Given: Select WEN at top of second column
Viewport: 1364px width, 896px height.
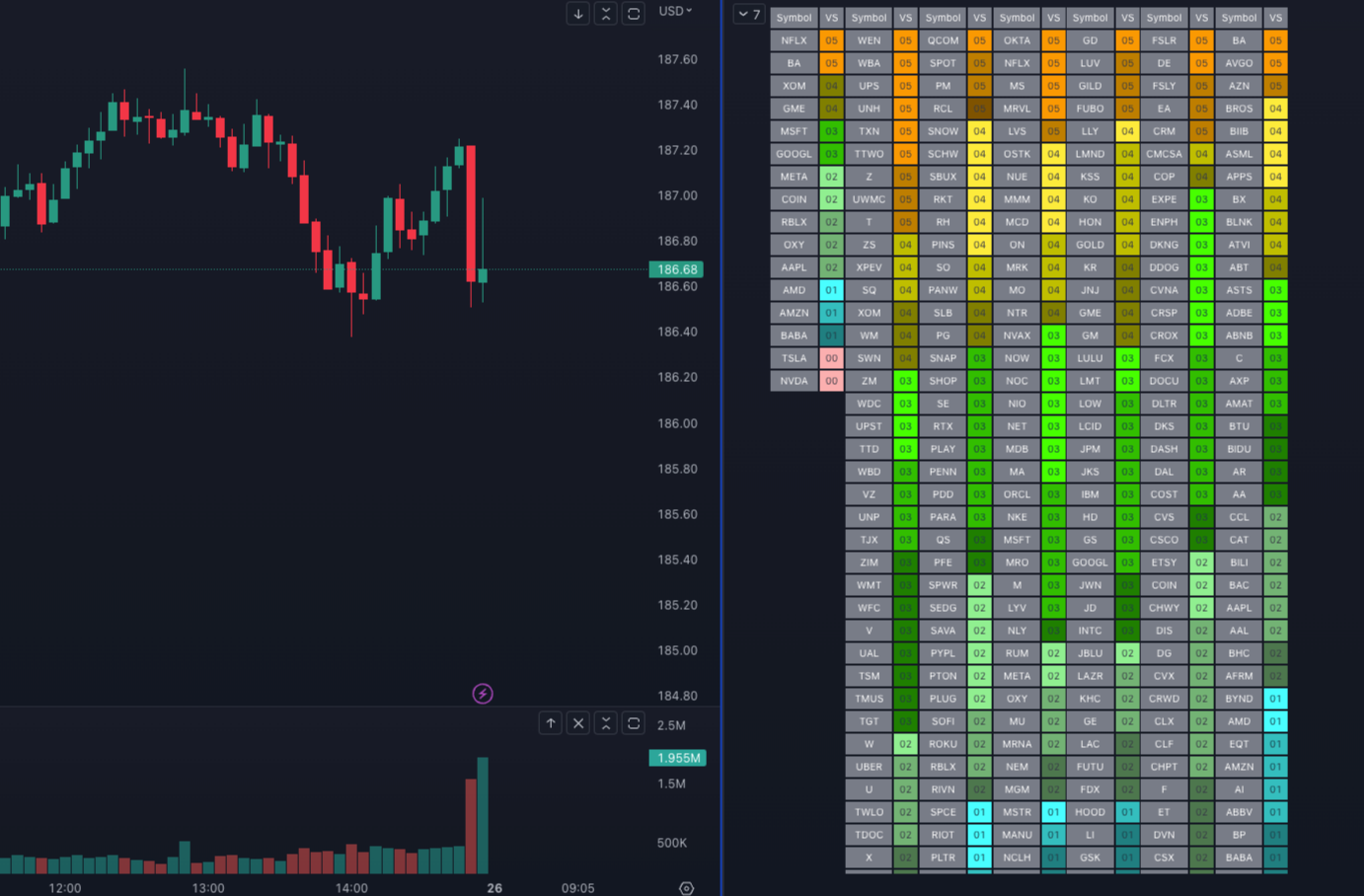Looking at the screenshot, I should coord(869,40).
